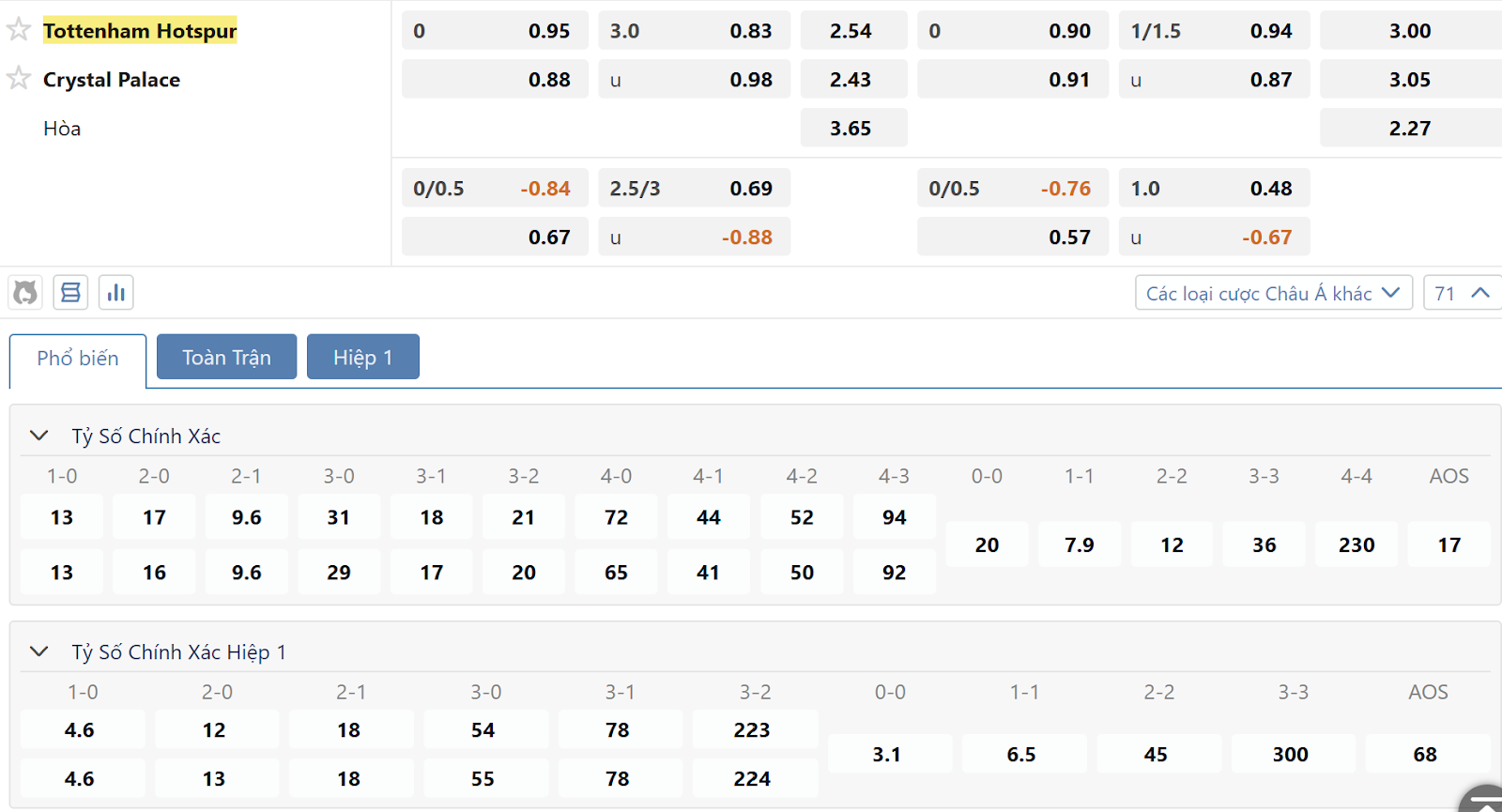
Task: Select under odds 0.98
Action: 694,80
